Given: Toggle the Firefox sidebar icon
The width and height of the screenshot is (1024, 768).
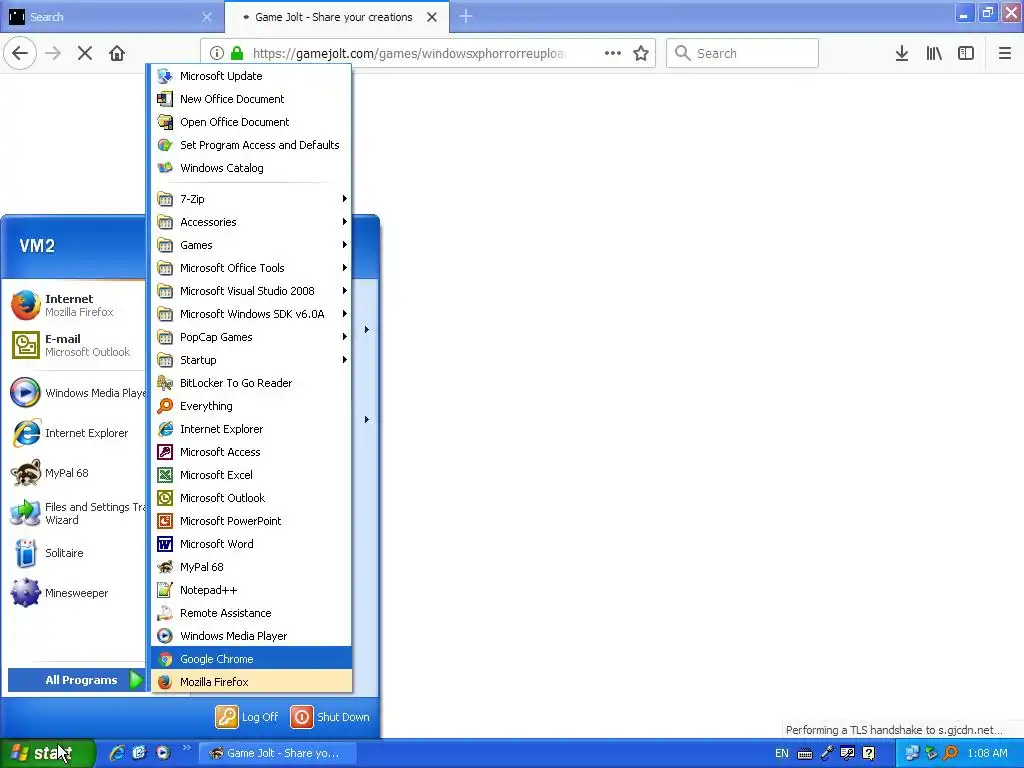Looking at the screenshot, I should [x=966, y=53].
